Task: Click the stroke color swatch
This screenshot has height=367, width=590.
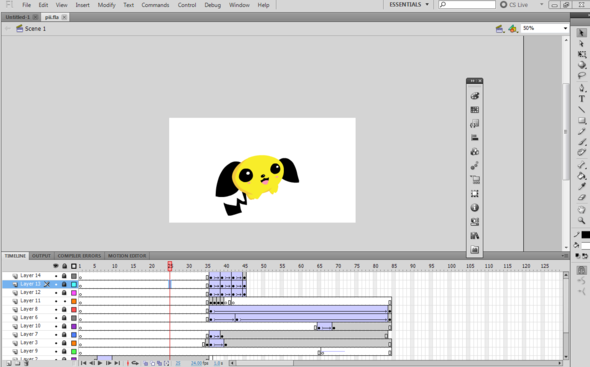Action: click(x=585, y=235)
